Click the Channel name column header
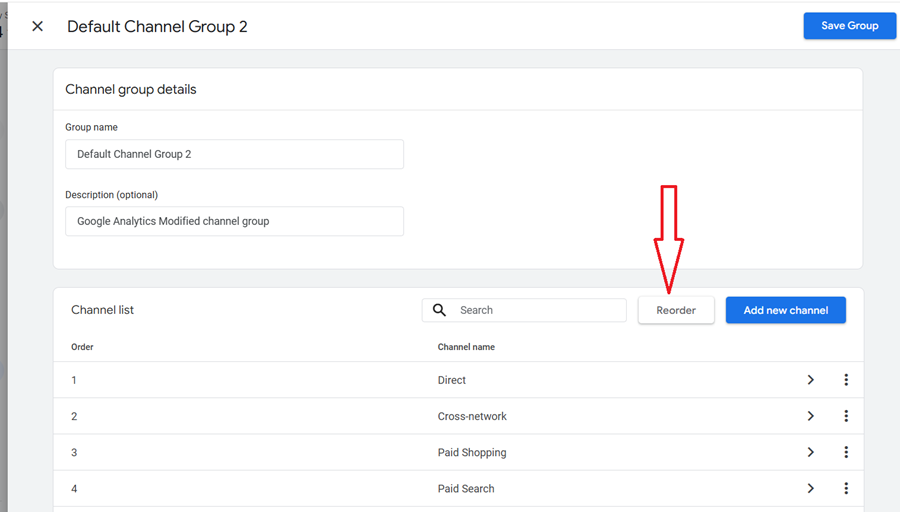 pyautogui.click(x=466, y=347)
